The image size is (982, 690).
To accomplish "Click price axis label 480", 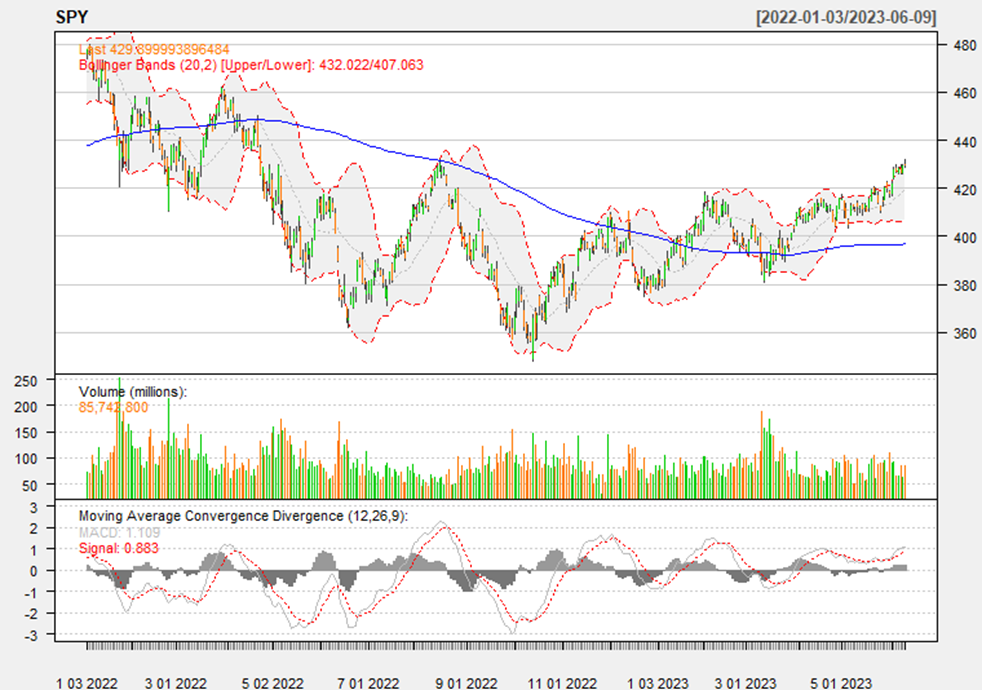I will [x=964, y=45].
